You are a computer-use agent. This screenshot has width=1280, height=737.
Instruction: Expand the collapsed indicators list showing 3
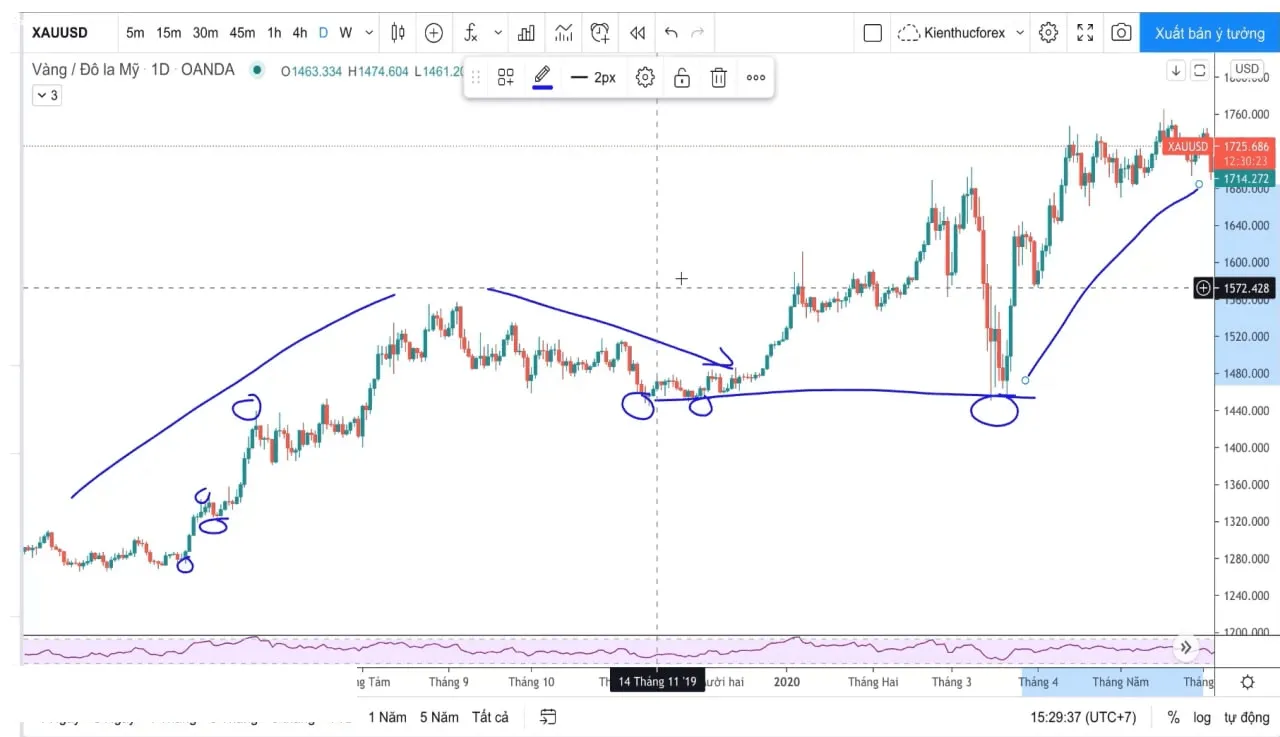[47, 96]
